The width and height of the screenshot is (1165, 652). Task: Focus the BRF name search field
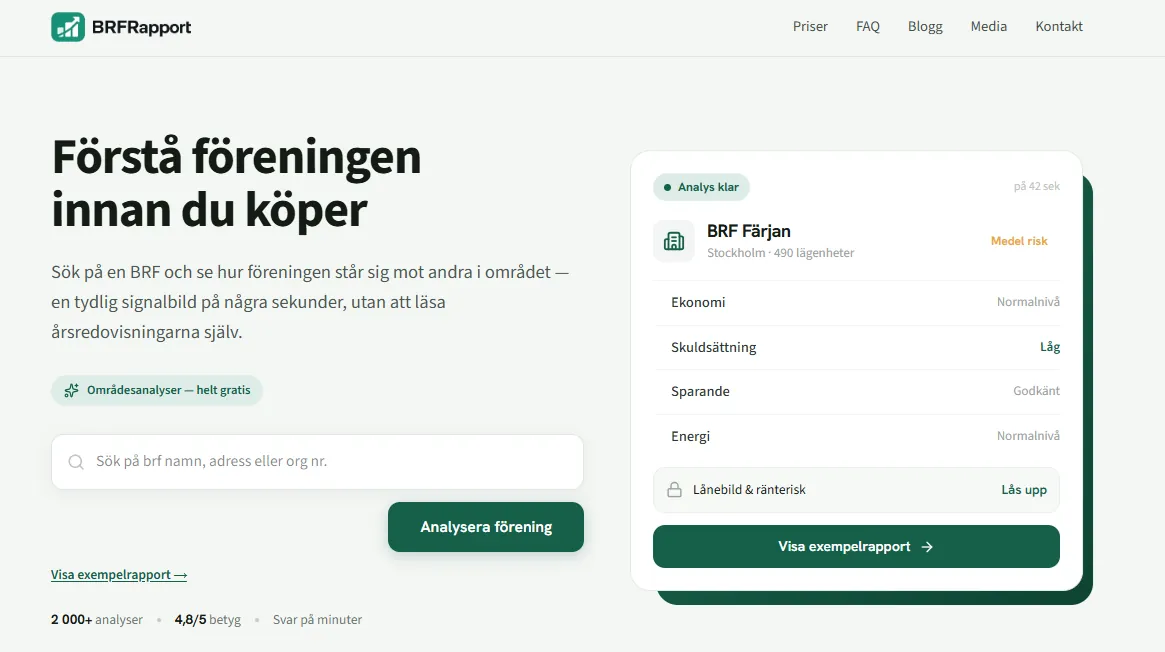[x=317, y=462]
